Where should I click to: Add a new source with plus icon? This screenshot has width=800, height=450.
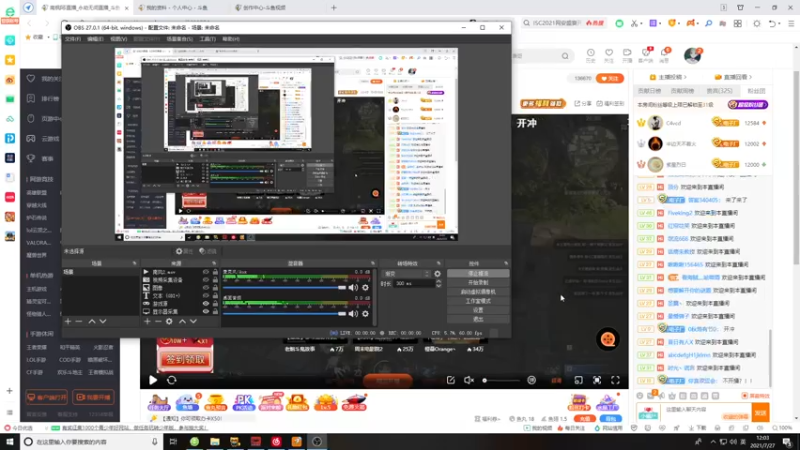[x=147, y=321]
